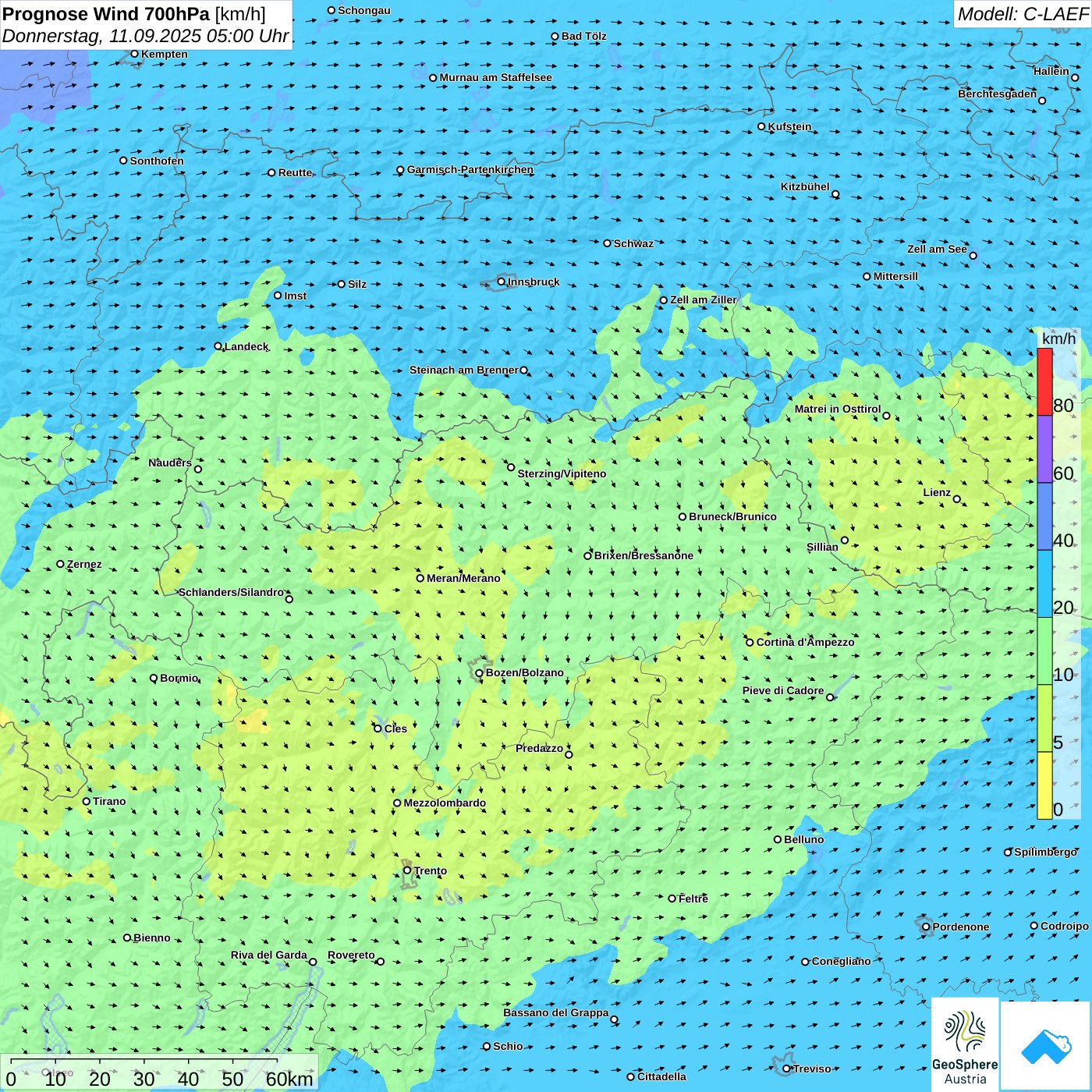The height and width of the screenshot is (1092, 1092).
Task: Click the Kitzbühel location marker
Action: [835, 194]
